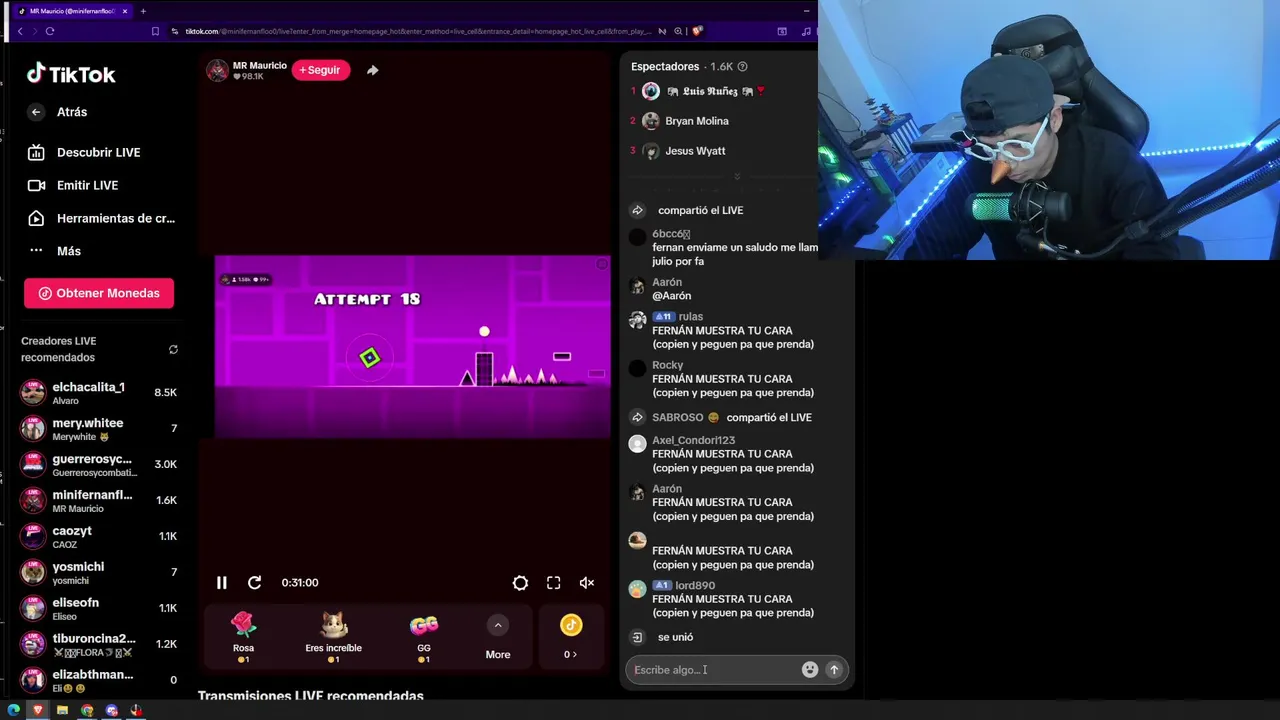Click MR Mauricio streamer avatar

(x=217, y=70)
